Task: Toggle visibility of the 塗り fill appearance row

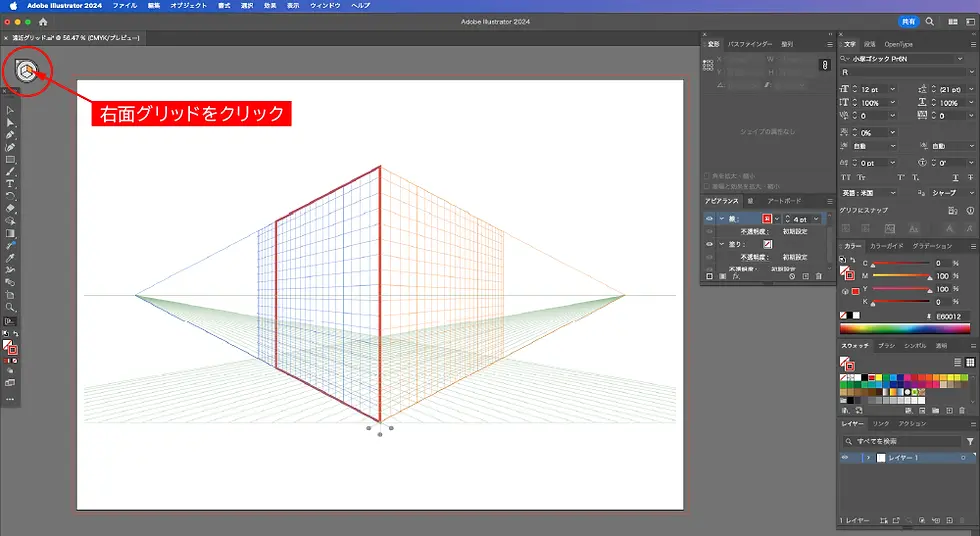Action: point(710,243)
